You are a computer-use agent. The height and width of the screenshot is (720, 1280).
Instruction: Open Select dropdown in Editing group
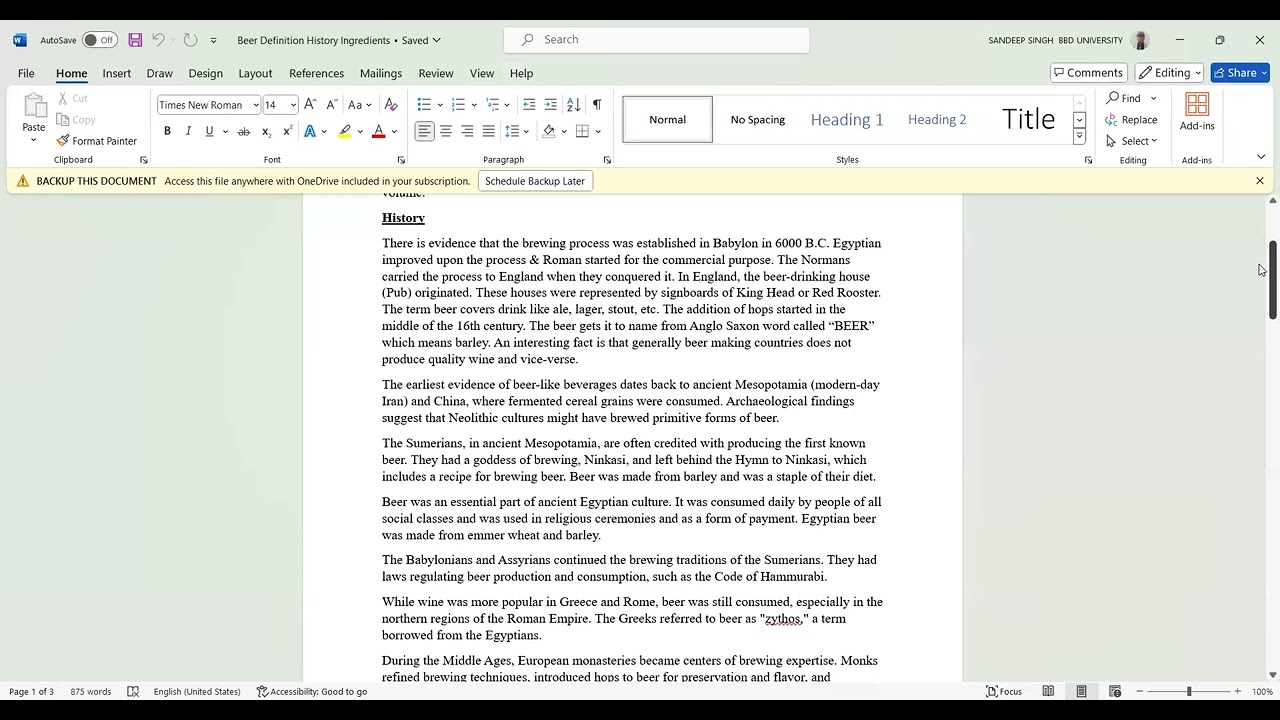click(1131, 141)
